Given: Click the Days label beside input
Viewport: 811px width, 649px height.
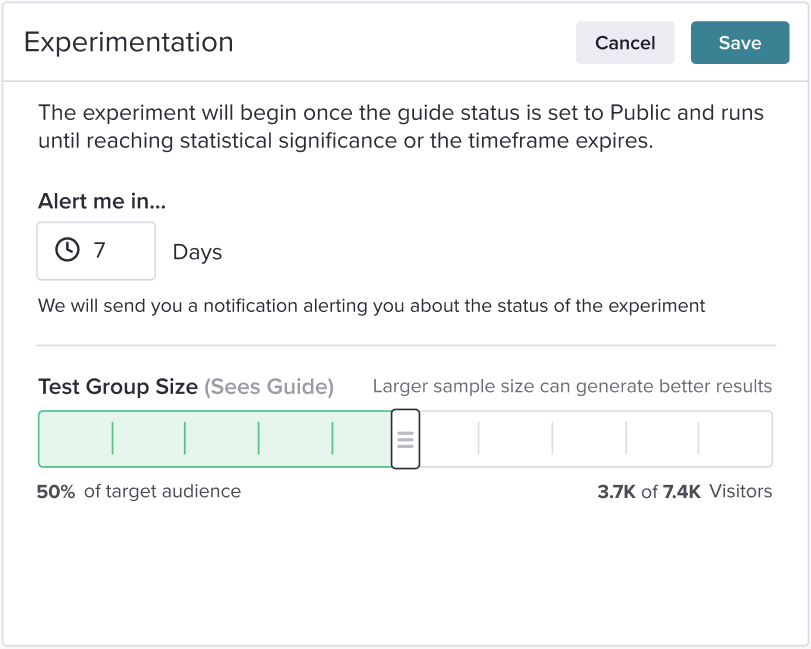Looking at the screenshot, I should 197,252.
